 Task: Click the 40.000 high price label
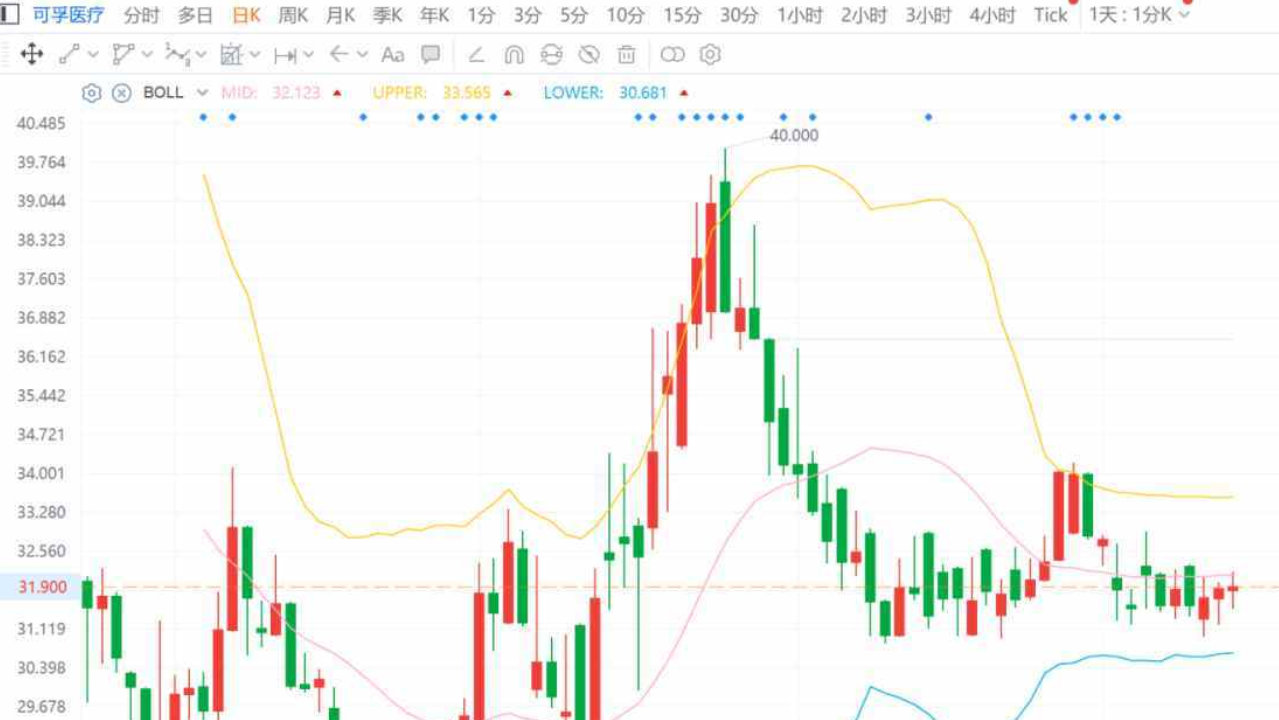[x=793, y=136]
